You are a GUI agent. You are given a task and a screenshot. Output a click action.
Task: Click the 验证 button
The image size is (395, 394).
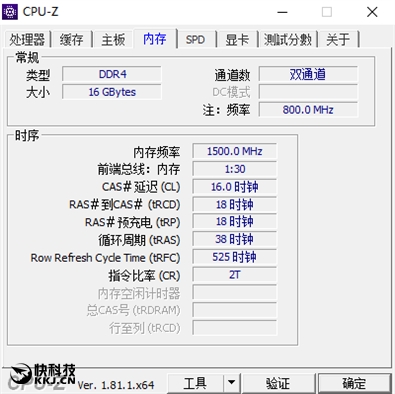pos(278,383)
